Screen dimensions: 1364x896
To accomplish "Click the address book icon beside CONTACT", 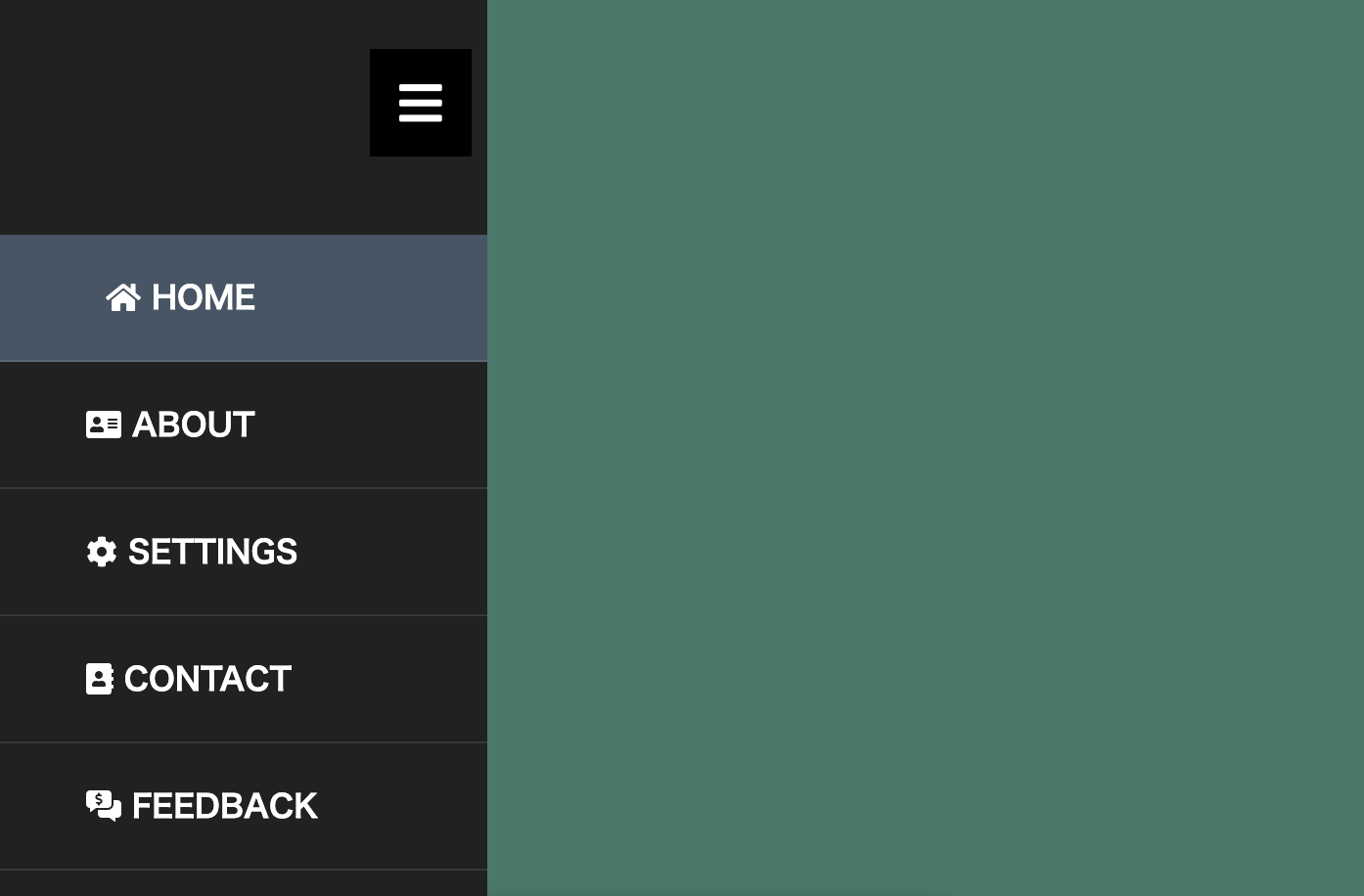I will (x=100, y=679).
